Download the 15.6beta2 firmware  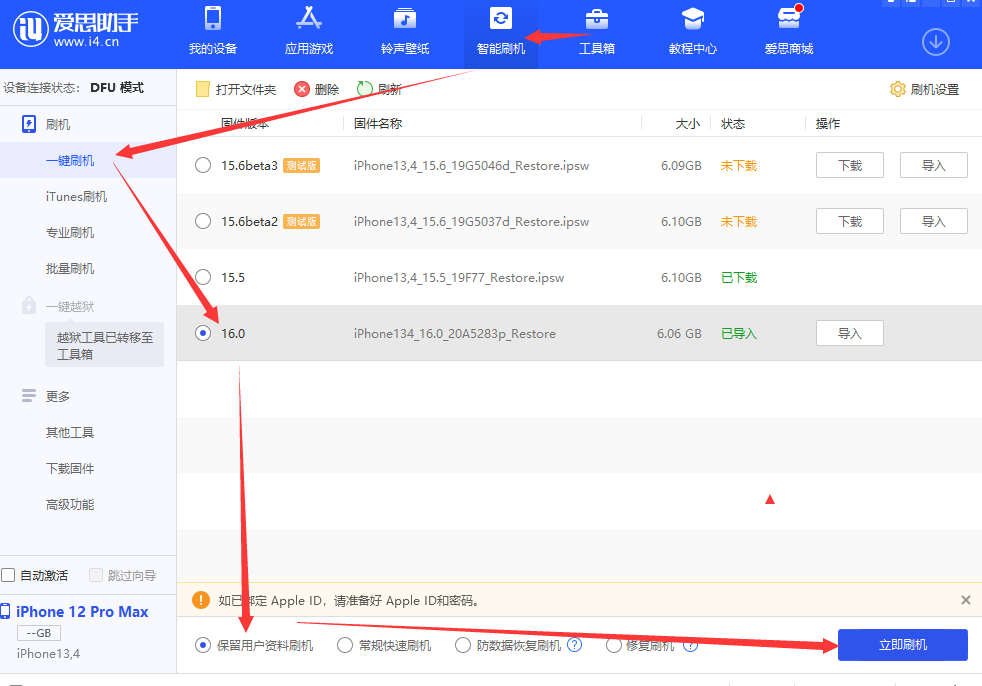850,221
